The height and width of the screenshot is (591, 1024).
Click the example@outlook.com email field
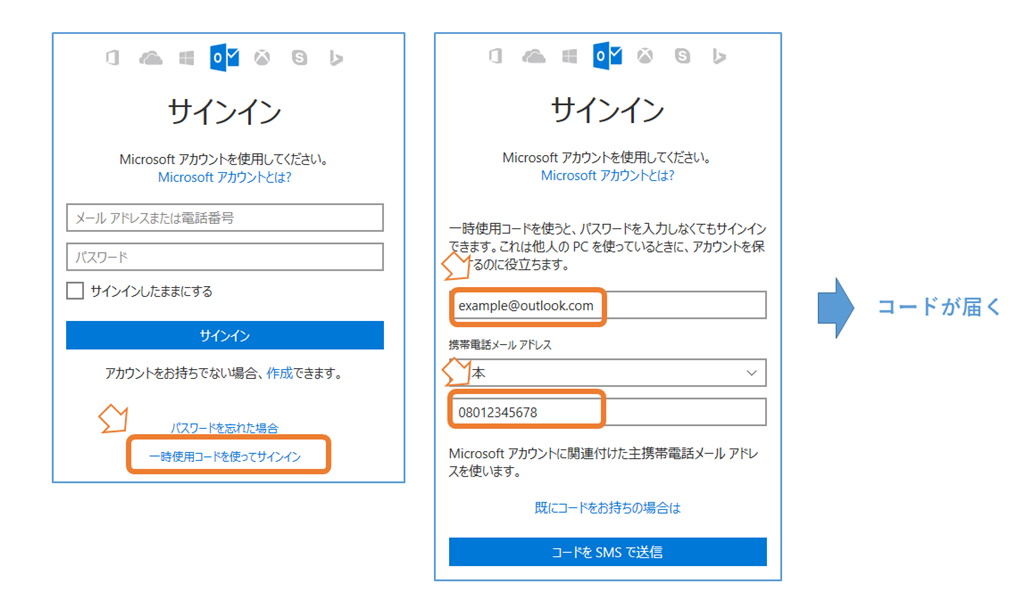pyautogui.click(x=607, y=305)
